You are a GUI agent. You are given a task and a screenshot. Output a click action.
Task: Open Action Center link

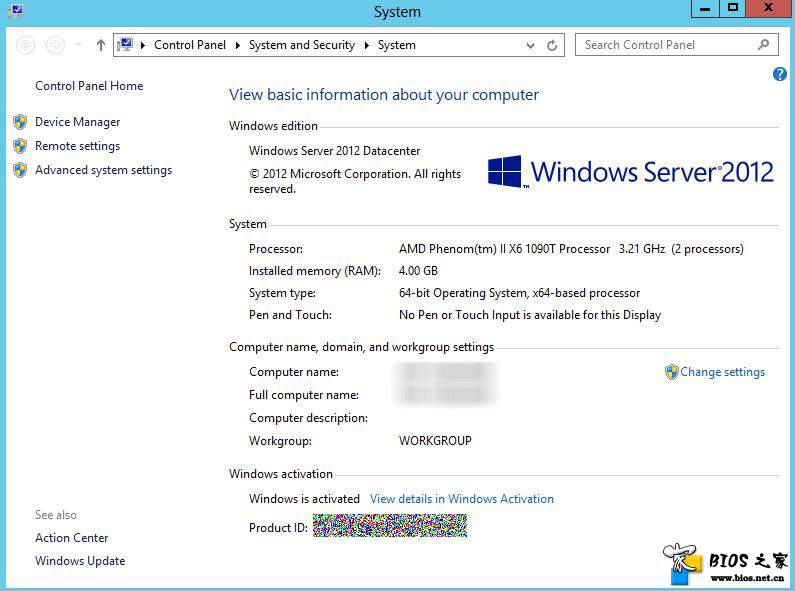point(71,538)
